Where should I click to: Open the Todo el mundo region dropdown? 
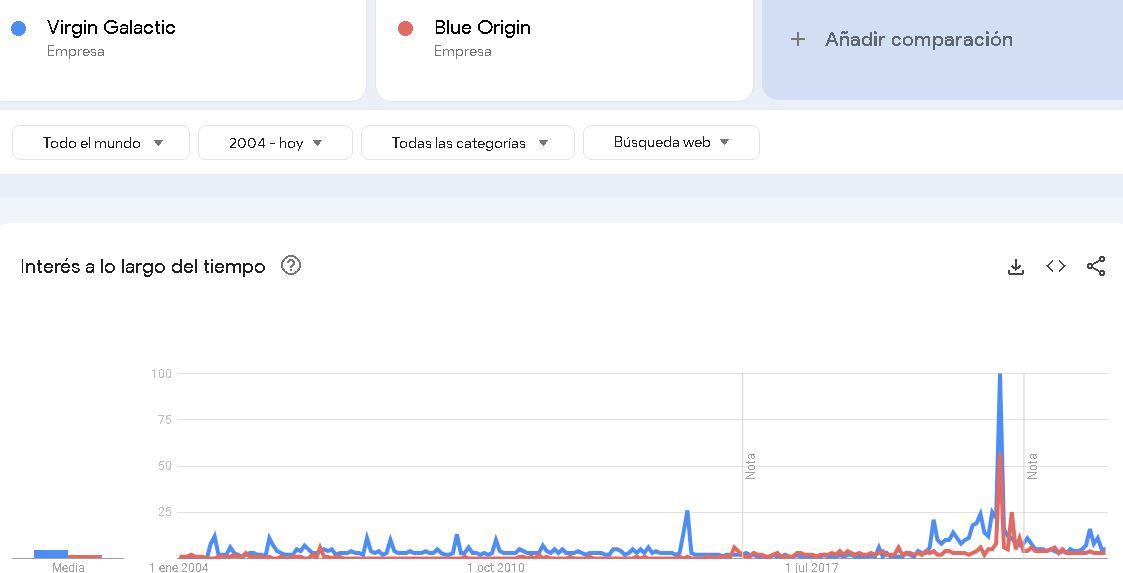(x=101, y=143)
